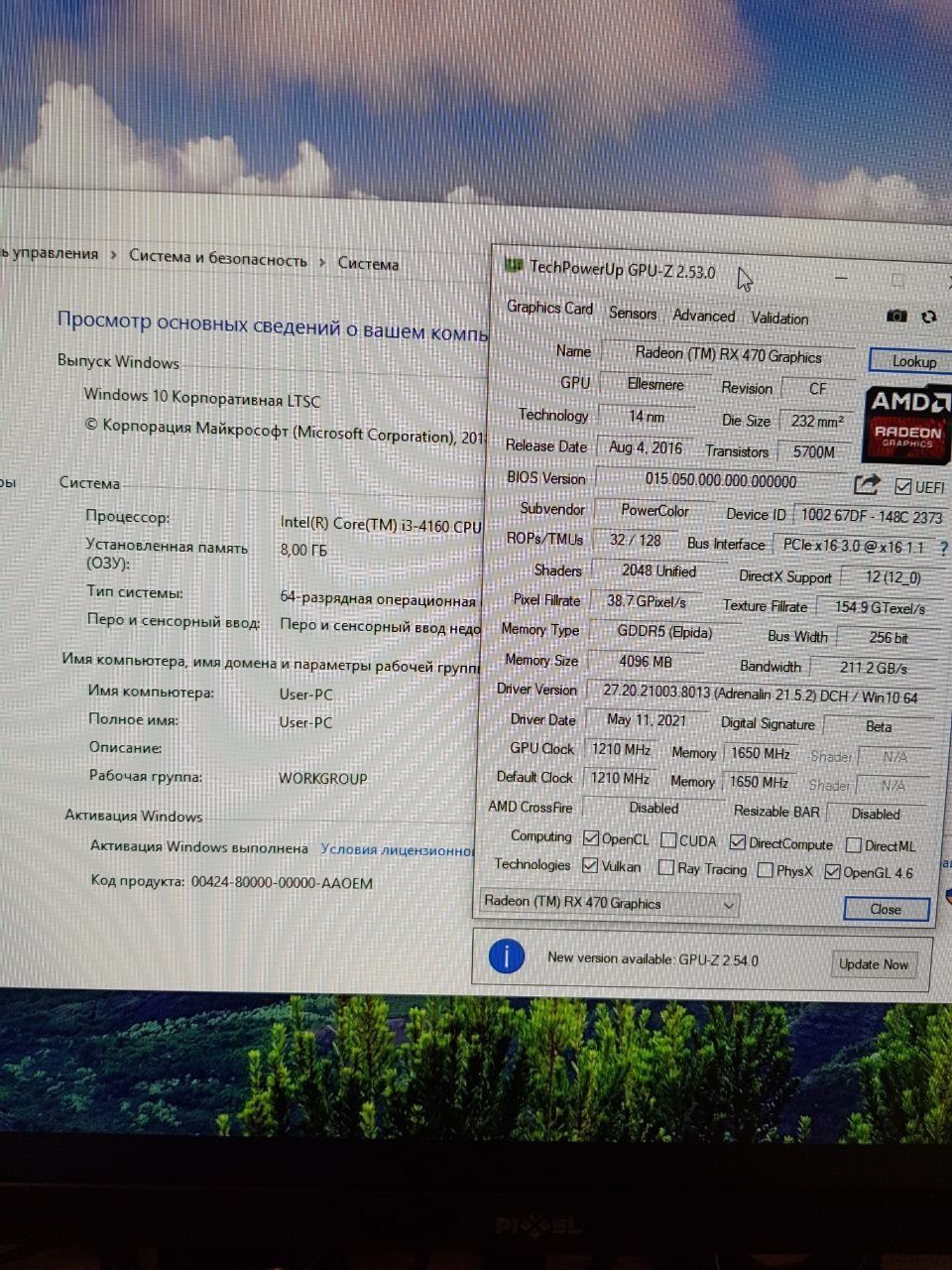Image resolution: width=952 pixels, height=1270 pixels.
Task: Click the Release Date field Aug 4, 2016
Action: pos(646,447)
